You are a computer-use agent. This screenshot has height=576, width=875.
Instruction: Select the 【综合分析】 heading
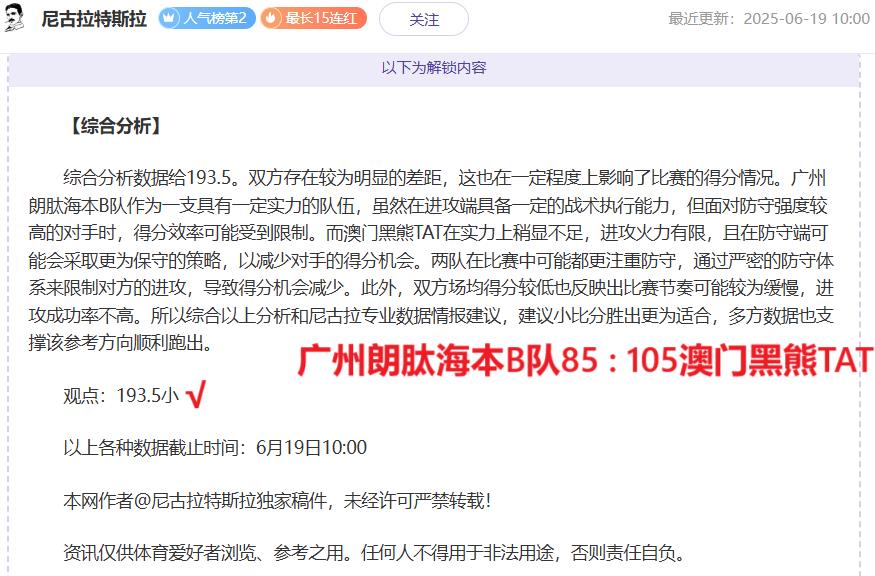click(116, 126)
